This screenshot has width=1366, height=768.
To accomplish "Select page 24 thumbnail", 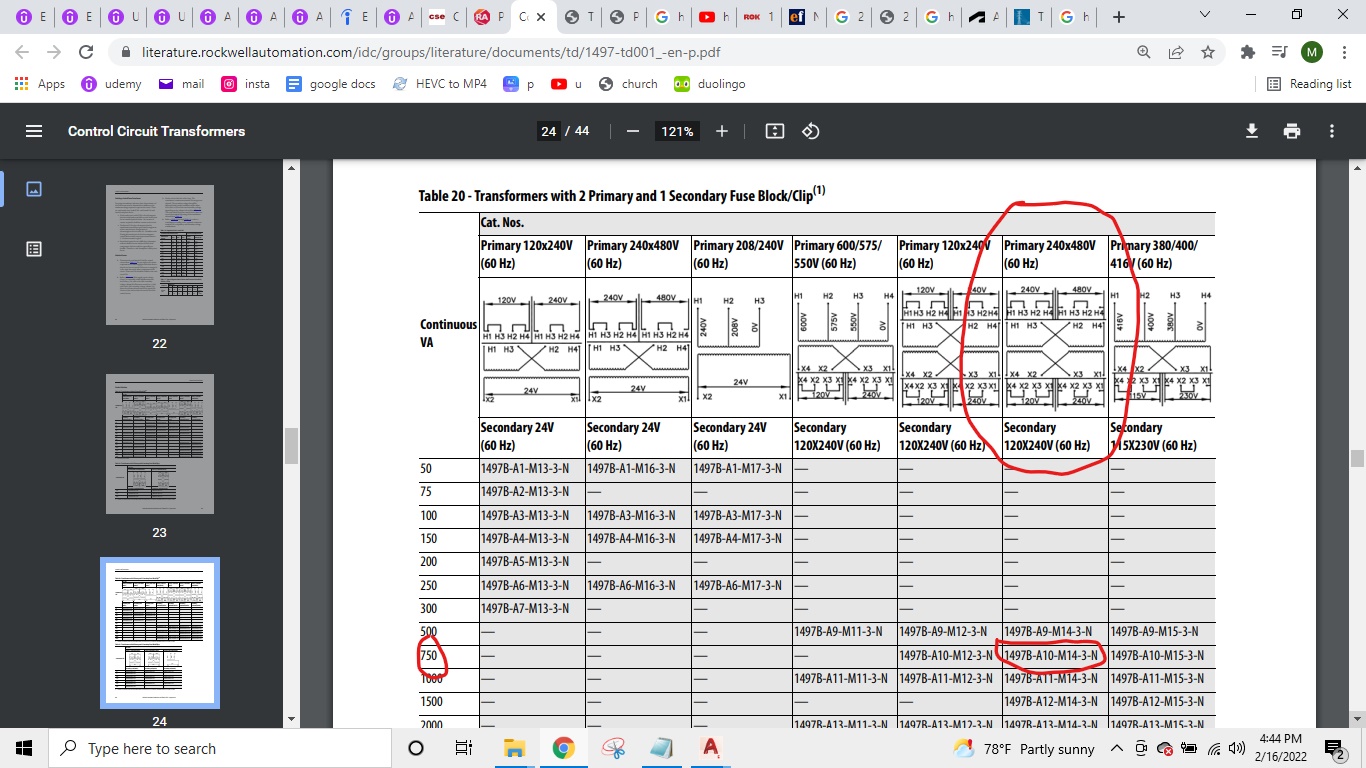I will coord(160,633).
